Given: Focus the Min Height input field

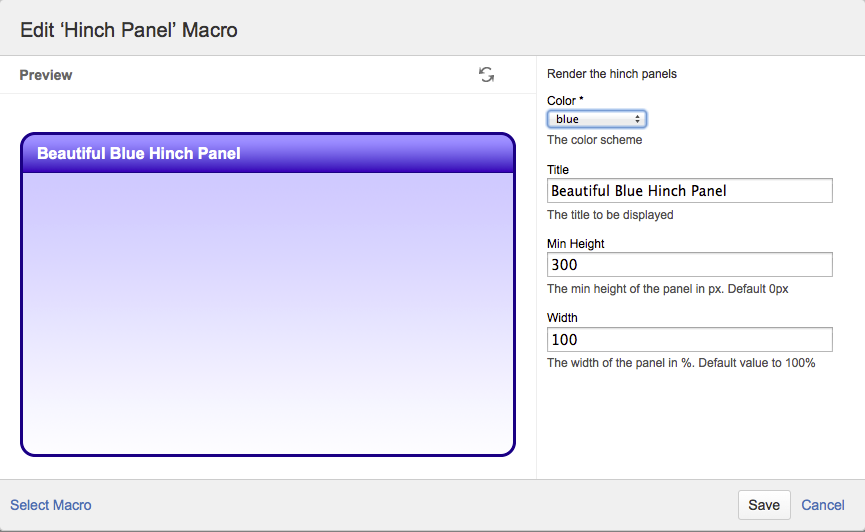Looking at the screenshot, I should (x=690, y=265).
